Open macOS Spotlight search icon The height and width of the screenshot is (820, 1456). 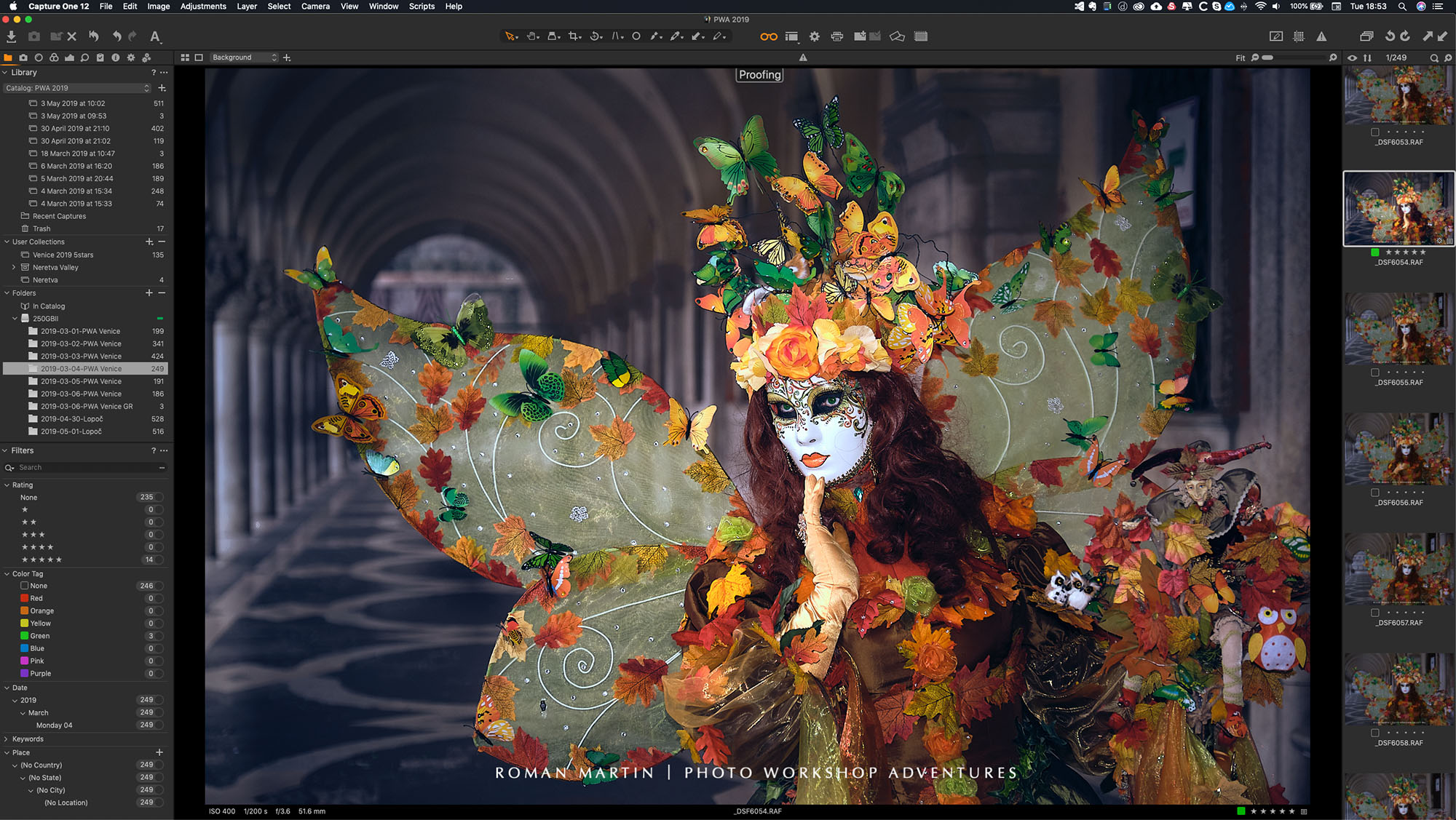1402,7
